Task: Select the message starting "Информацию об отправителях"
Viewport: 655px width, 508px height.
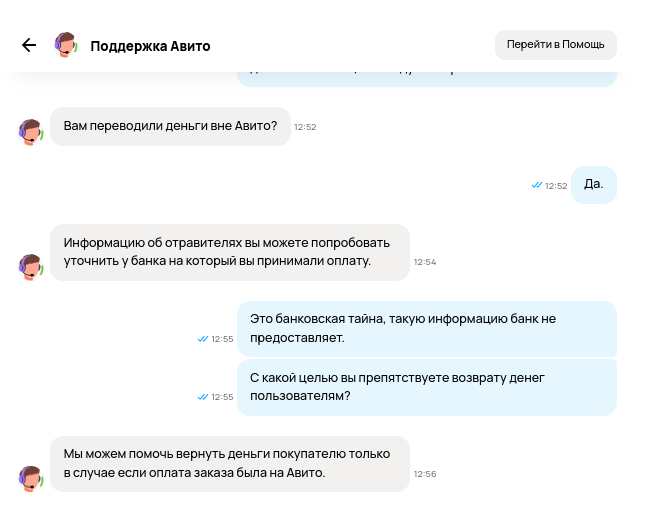Action: tap(229, 252)
